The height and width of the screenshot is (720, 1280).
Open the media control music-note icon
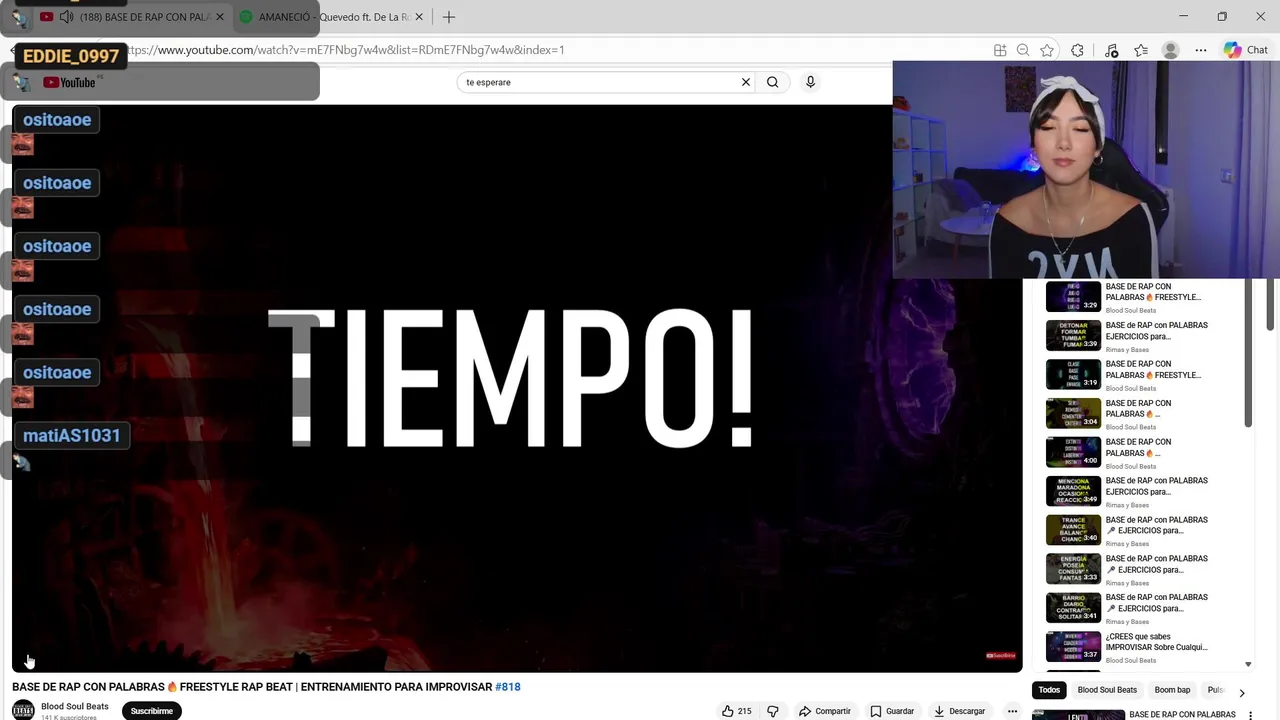pos(1111,50)
